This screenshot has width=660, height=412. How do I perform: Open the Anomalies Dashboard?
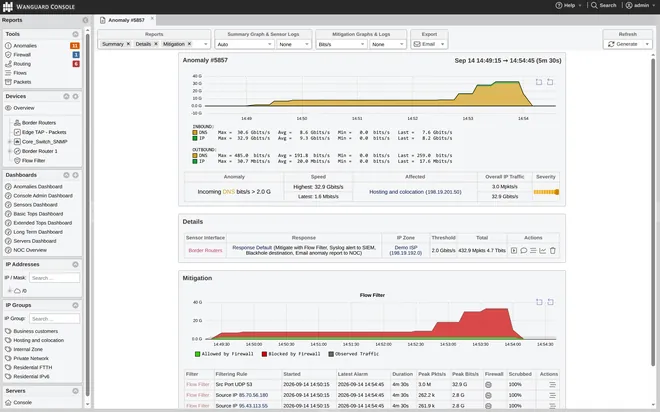tap(37, 186)
